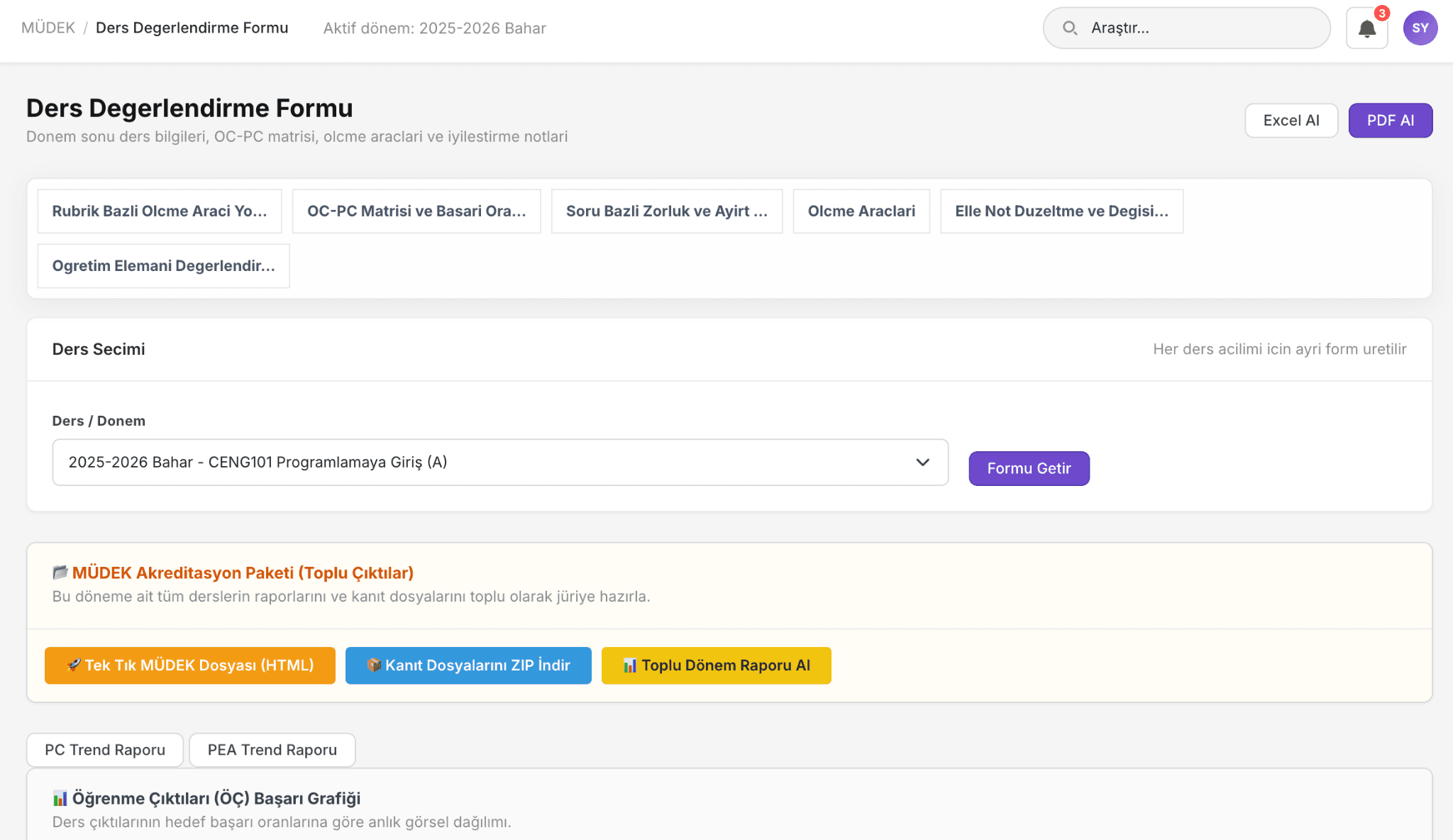Open the SY user avatar menu

tap(1420, 28)
